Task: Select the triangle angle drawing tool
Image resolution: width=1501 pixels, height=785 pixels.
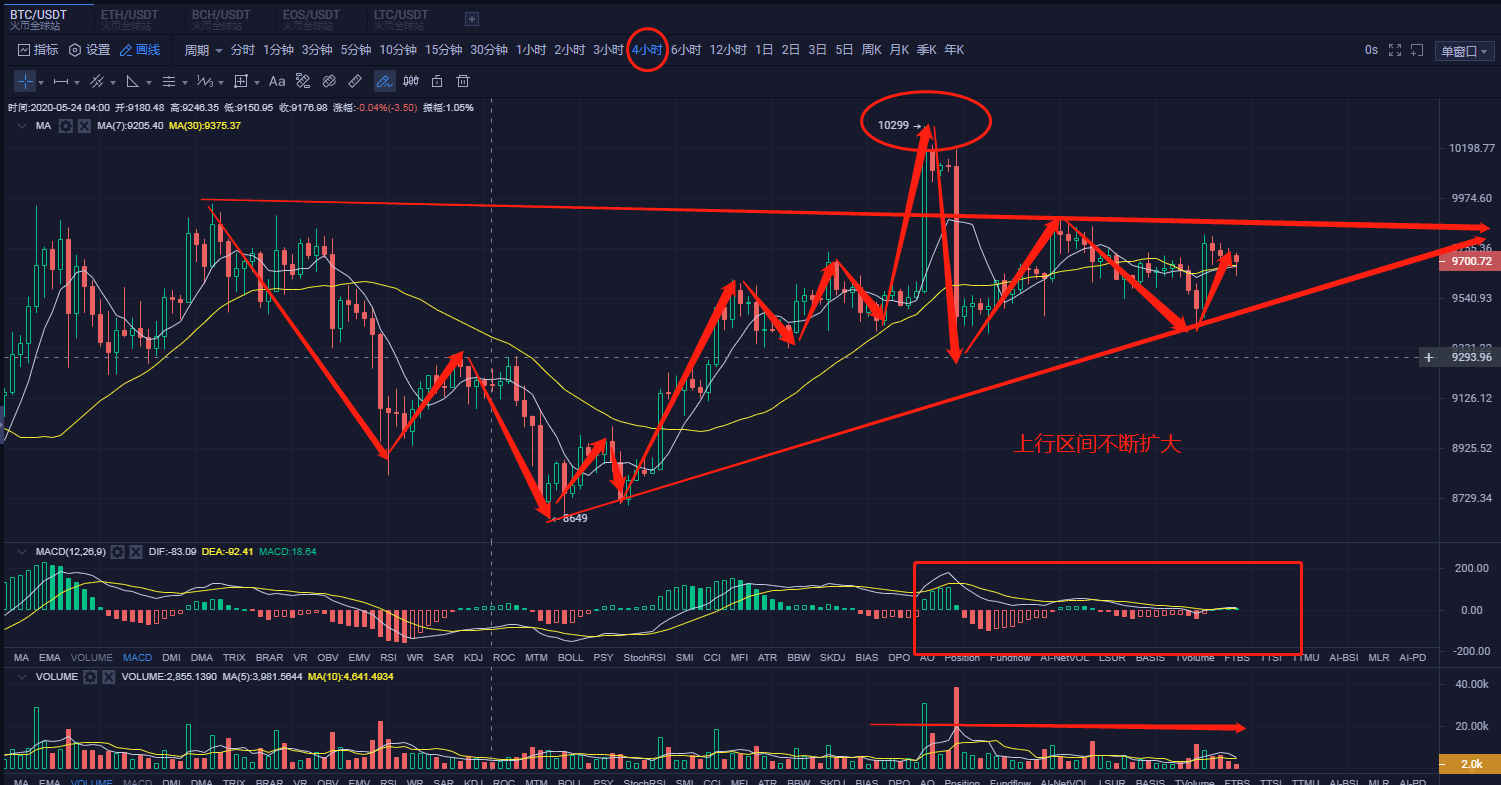Action: (x=132, y=81)
